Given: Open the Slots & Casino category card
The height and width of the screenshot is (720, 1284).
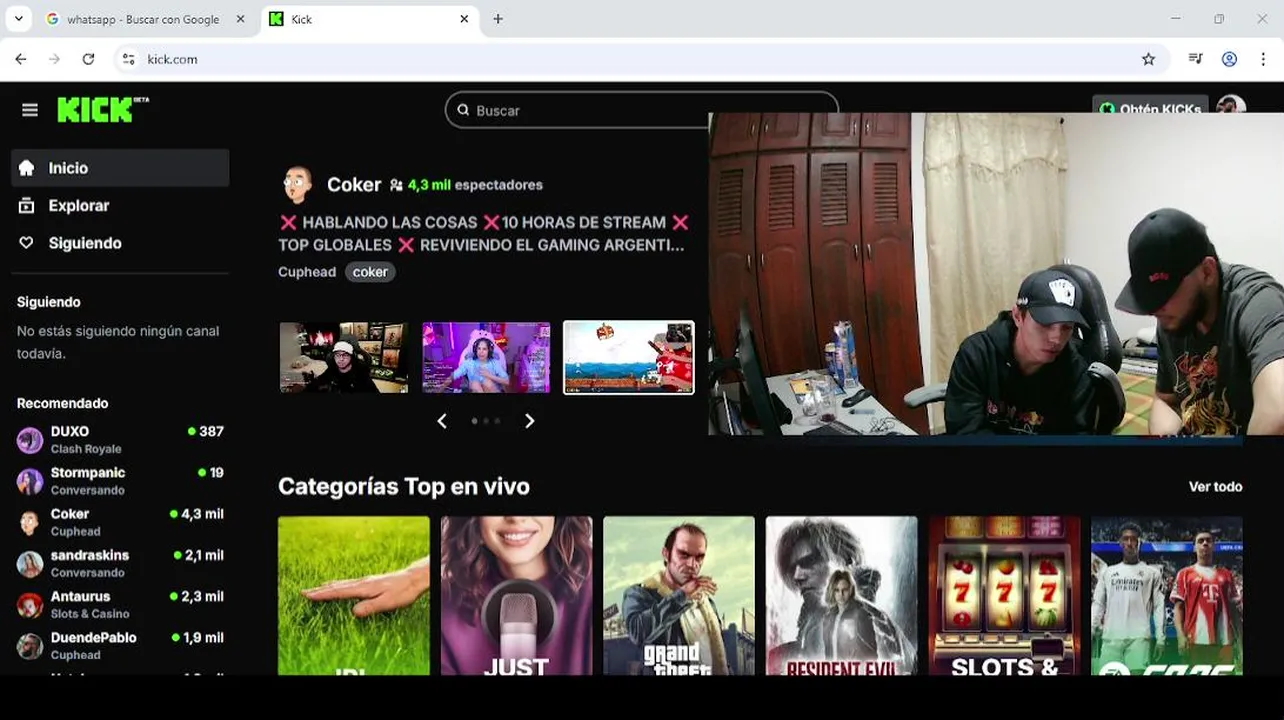Looking at the screenshot, I should (x=1005, y=596).
